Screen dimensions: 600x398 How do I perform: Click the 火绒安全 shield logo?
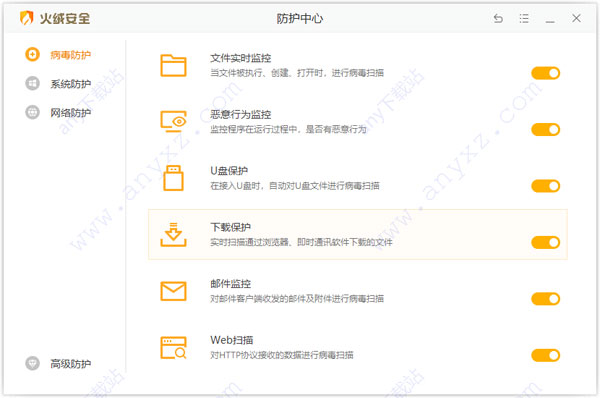(26, 18)
